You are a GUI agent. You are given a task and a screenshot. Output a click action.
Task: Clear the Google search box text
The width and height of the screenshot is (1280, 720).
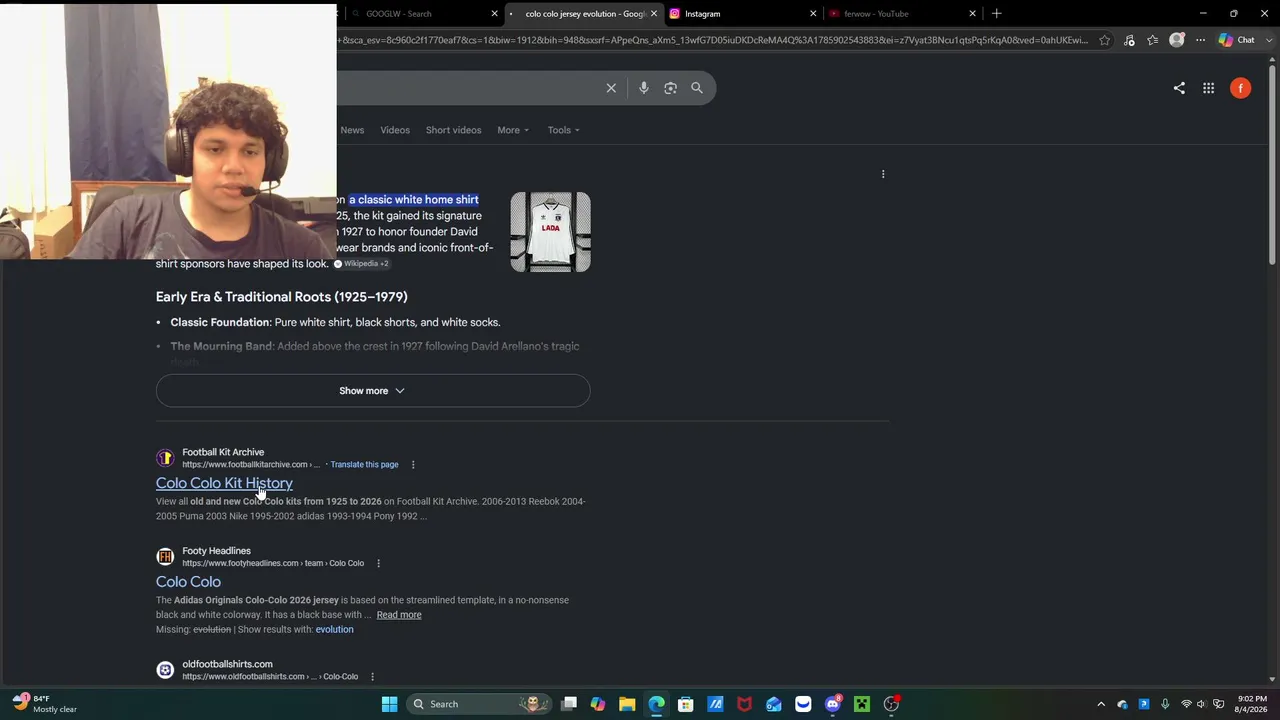click(x=611, y=88)
